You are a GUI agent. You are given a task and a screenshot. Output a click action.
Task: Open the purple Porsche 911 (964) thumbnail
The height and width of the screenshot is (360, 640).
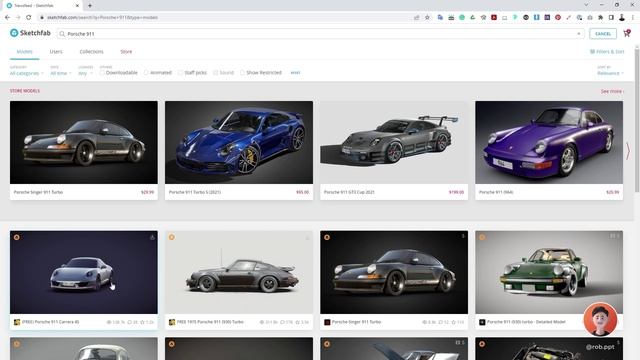point(549,142)
